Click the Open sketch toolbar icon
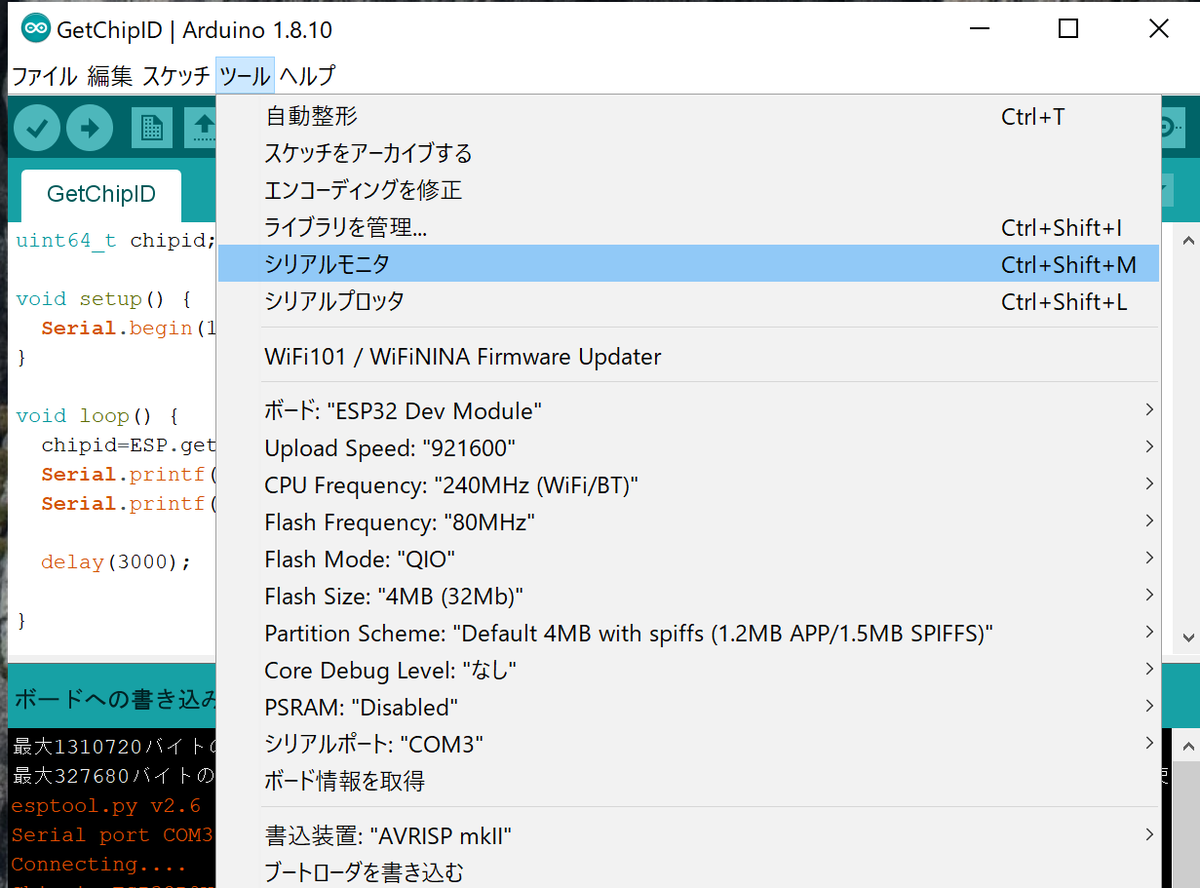Viewport: 1200px width, 888px height. point(201,128)
